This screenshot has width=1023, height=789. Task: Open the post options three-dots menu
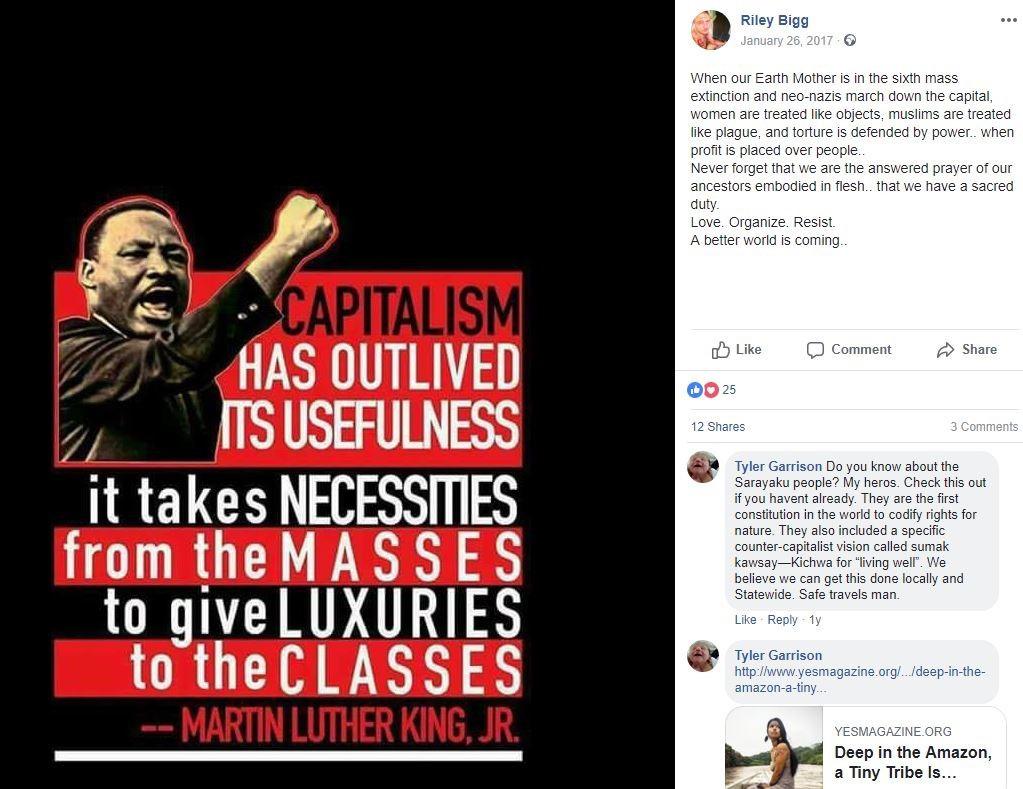click(1008, 20)
